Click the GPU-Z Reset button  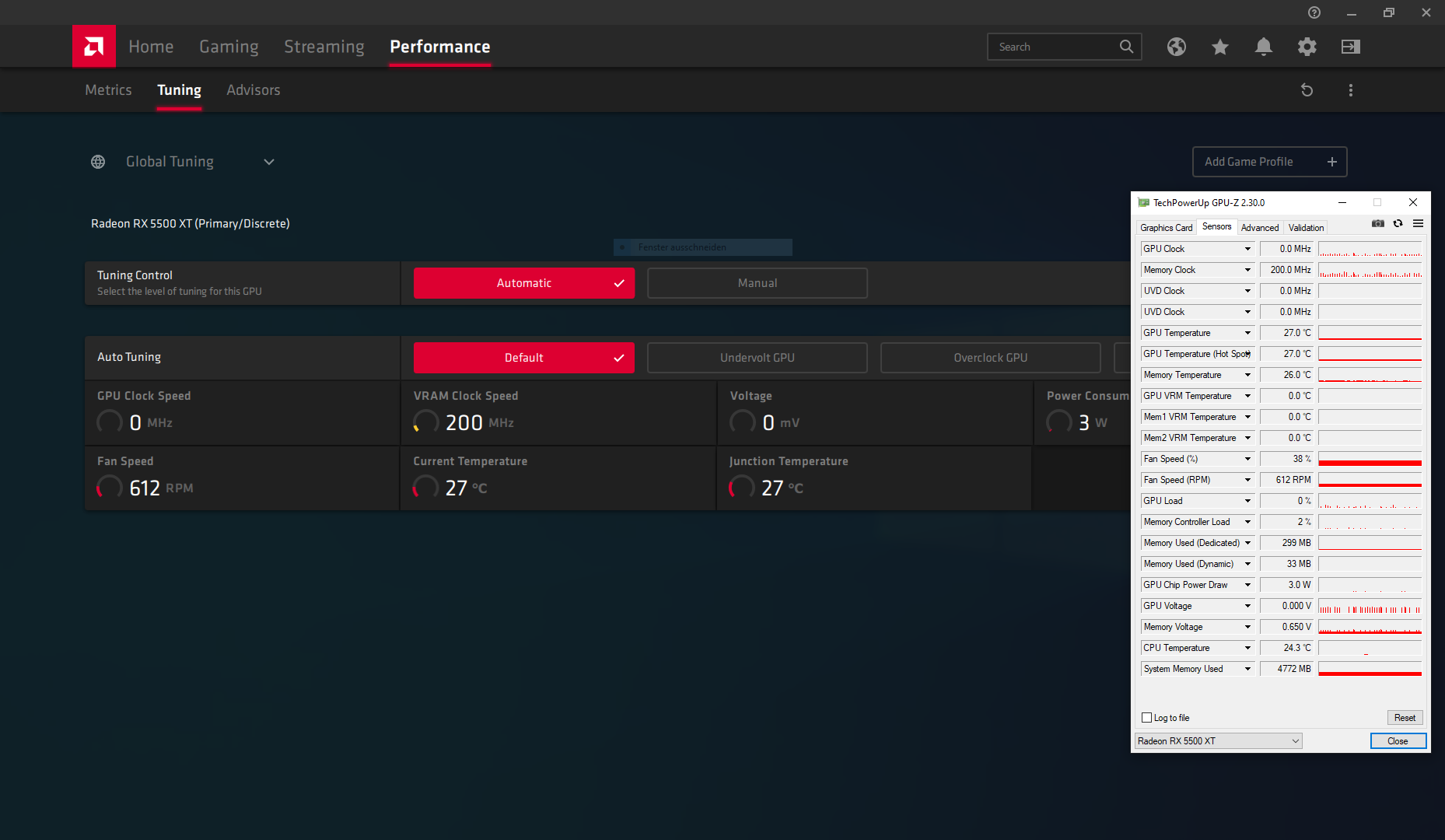tap(1405, 718)
